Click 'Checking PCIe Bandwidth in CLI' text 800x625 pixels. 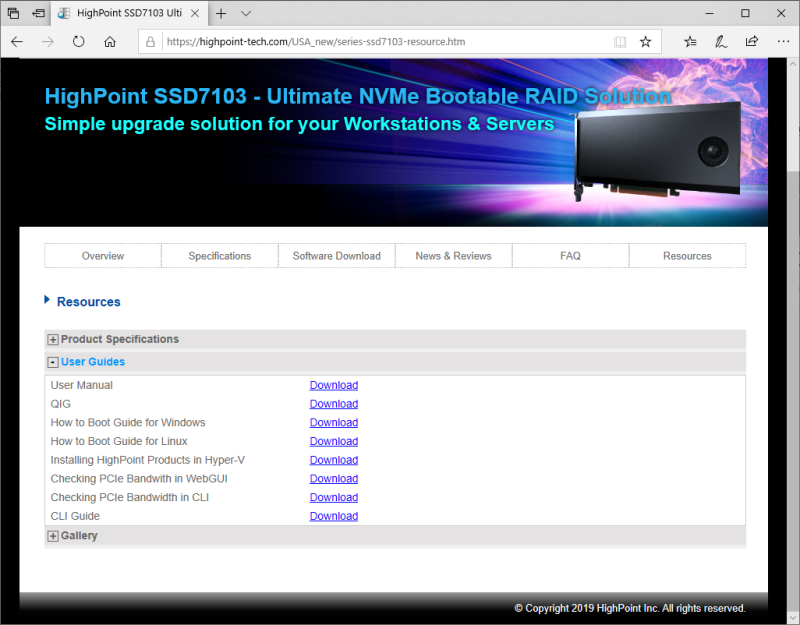[x=130, y=497]
